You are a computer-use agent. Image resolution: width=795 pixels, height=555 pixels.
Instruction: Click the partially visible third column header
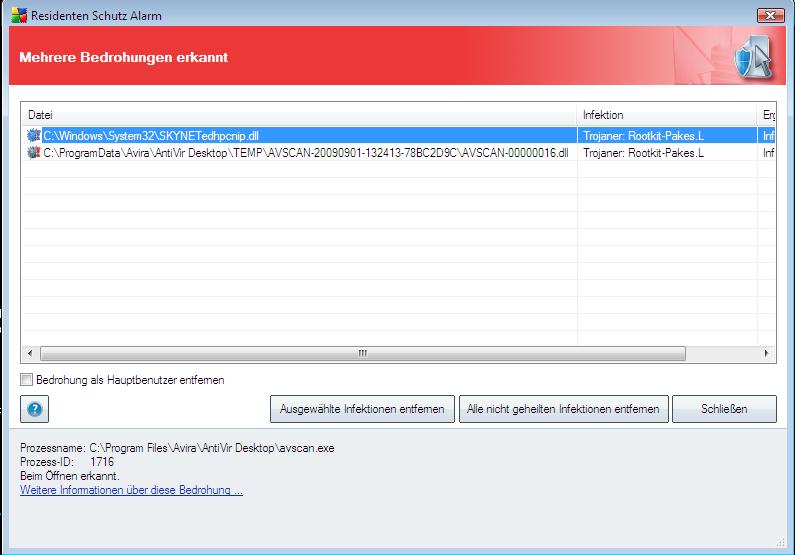pos(767,115)
